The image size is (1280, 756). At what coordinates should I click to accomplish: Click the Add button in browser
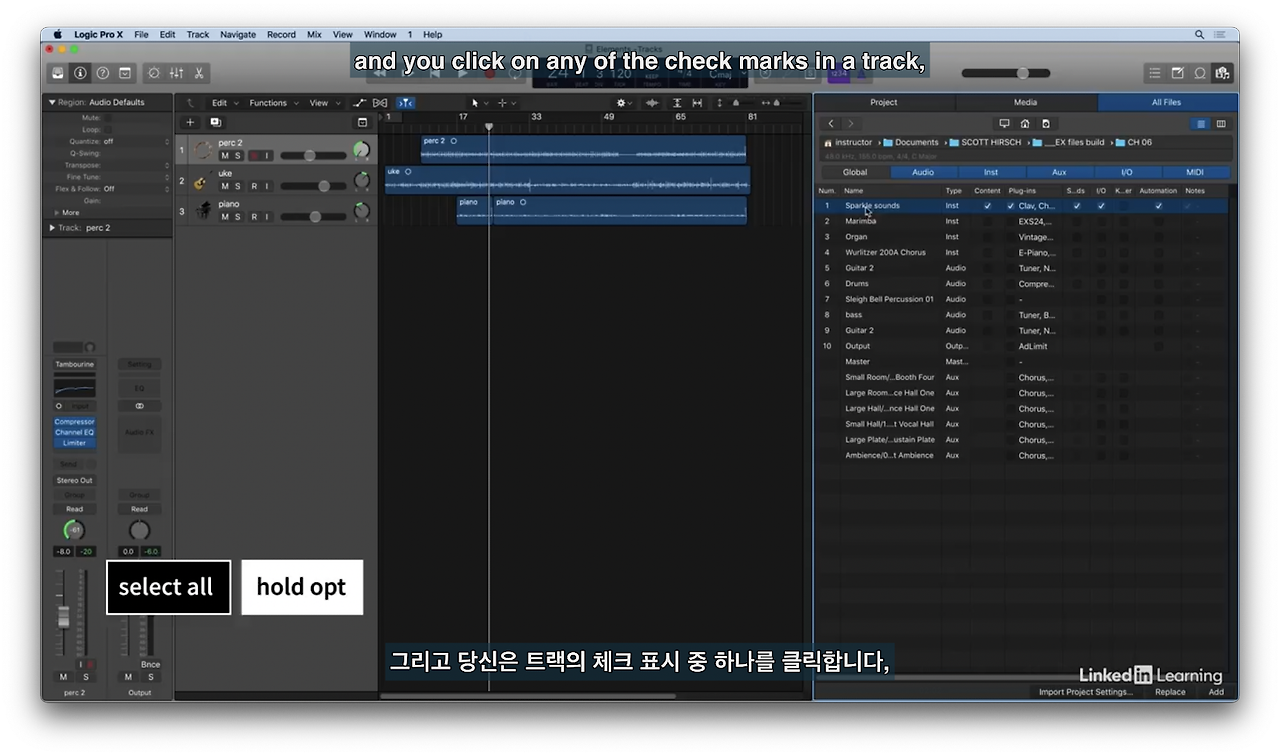pyautogui.click(x=1216, y=692)
